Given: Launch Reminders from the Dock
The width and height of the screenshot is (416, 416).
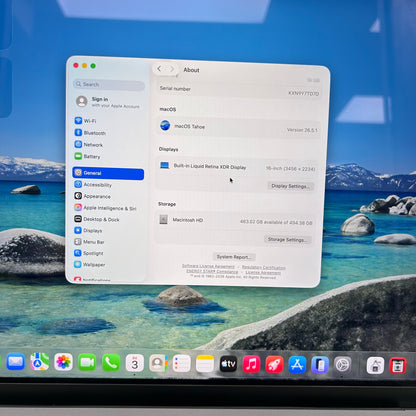Looking at the screenshot, I should tap(181, 363).
